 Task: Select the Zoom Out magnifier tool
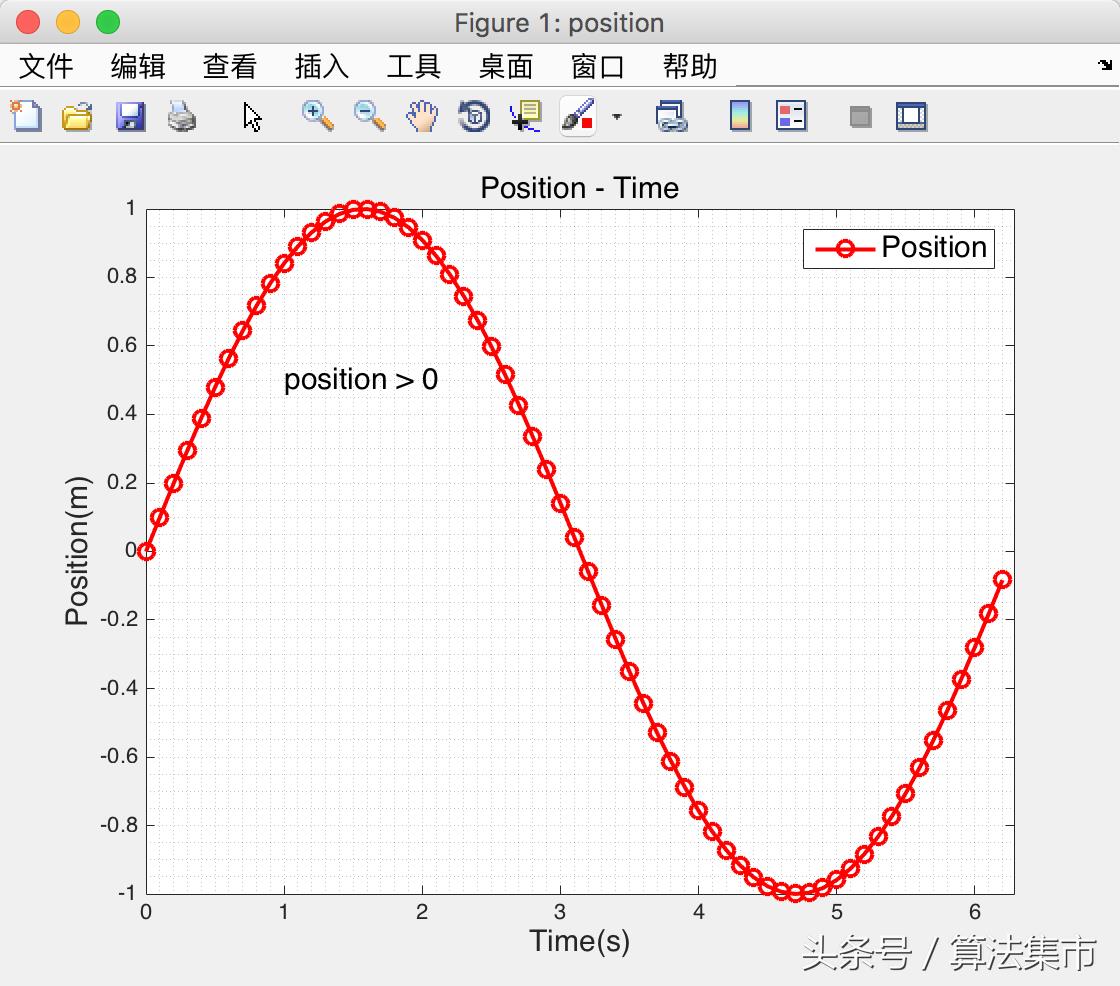tap(370, 116)
